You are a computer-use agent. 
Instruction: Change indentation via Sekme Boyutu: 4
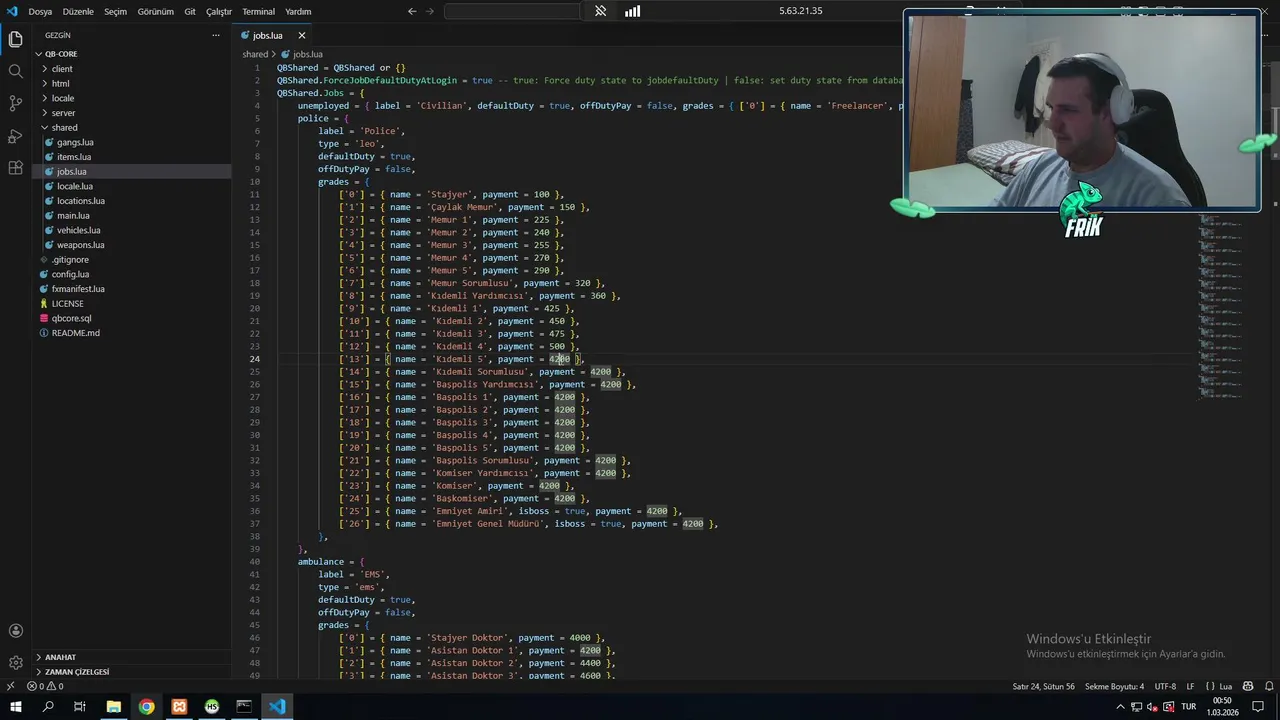1114,686
